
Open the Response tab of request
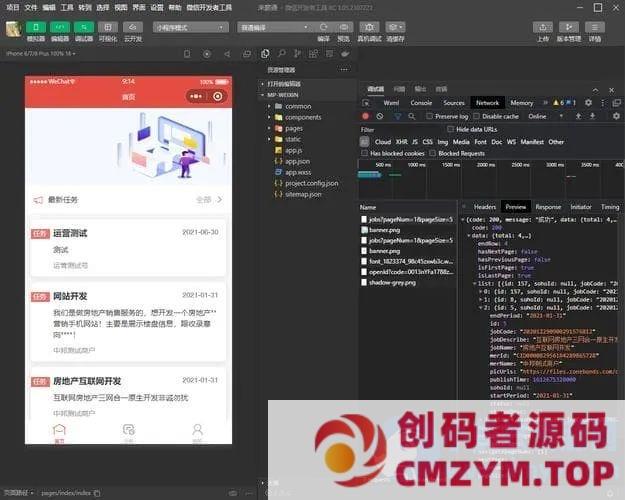click(548, 207)
